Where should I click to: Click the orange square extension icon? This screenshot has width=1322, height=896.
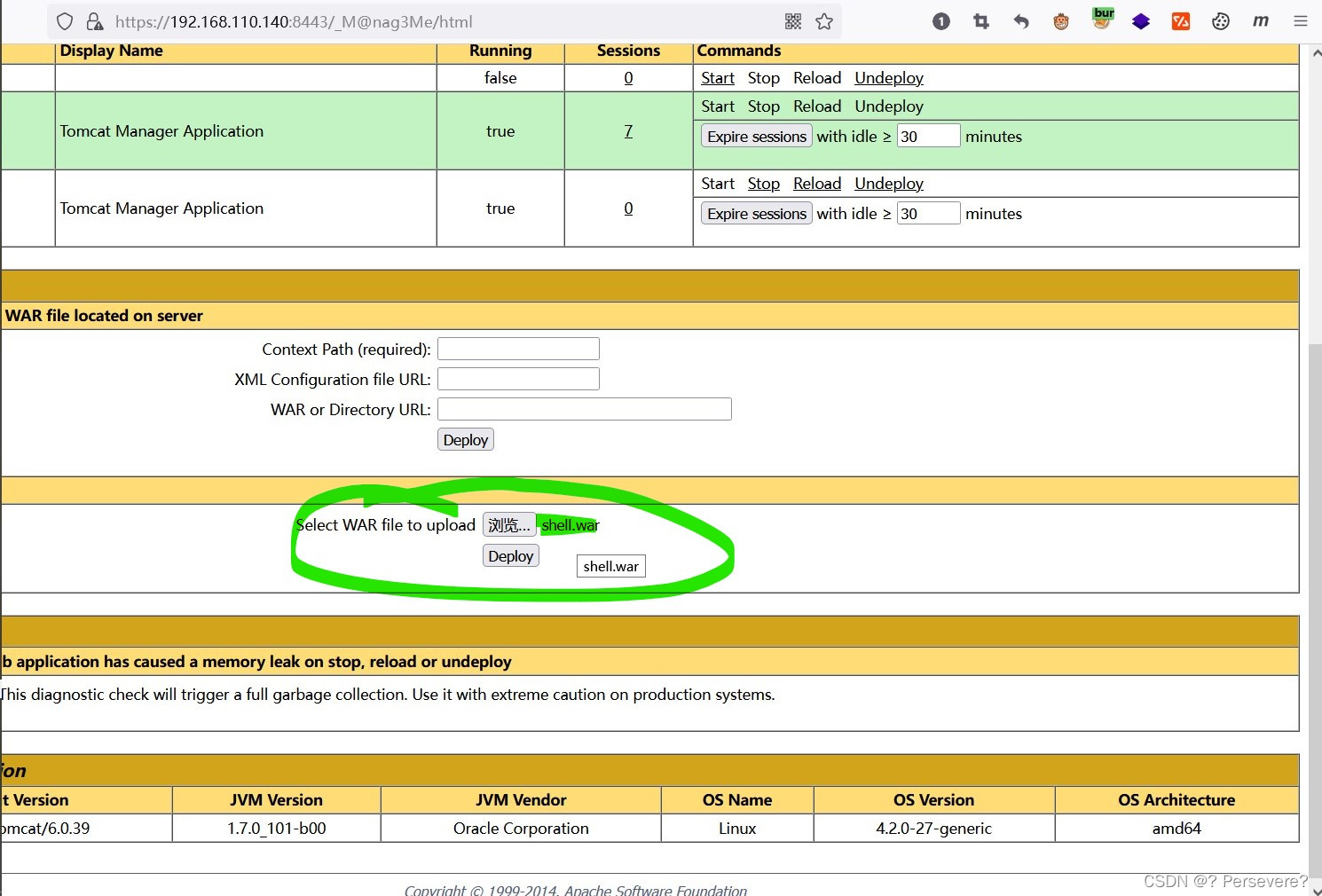(1181, 21)
